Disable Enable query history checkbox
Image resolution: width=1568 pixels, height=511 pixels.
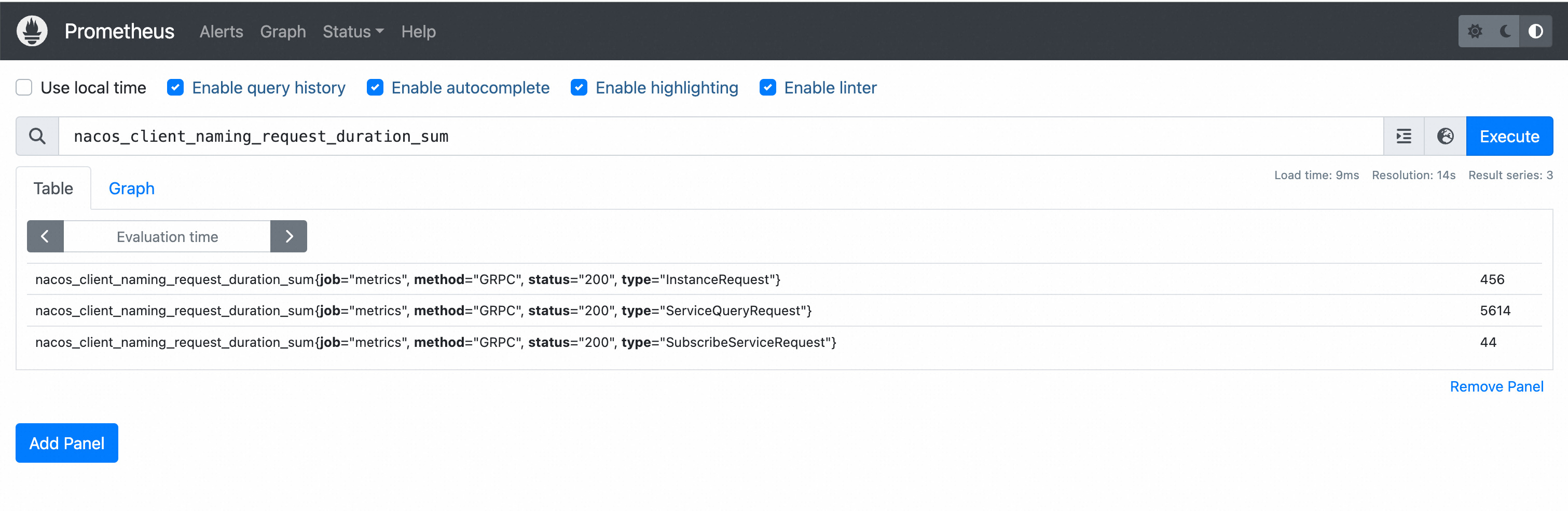[x=175, y=88]
